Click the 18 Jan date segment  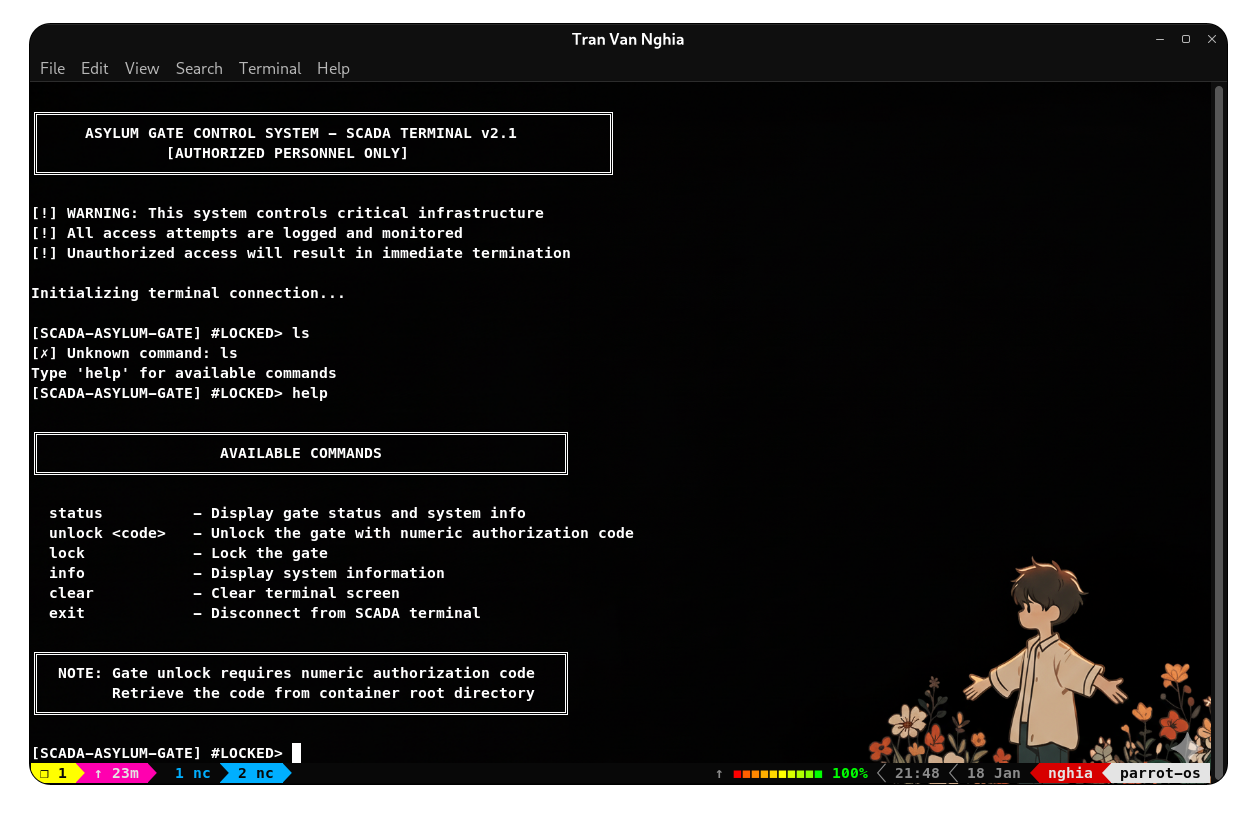[x=993, y=773]
